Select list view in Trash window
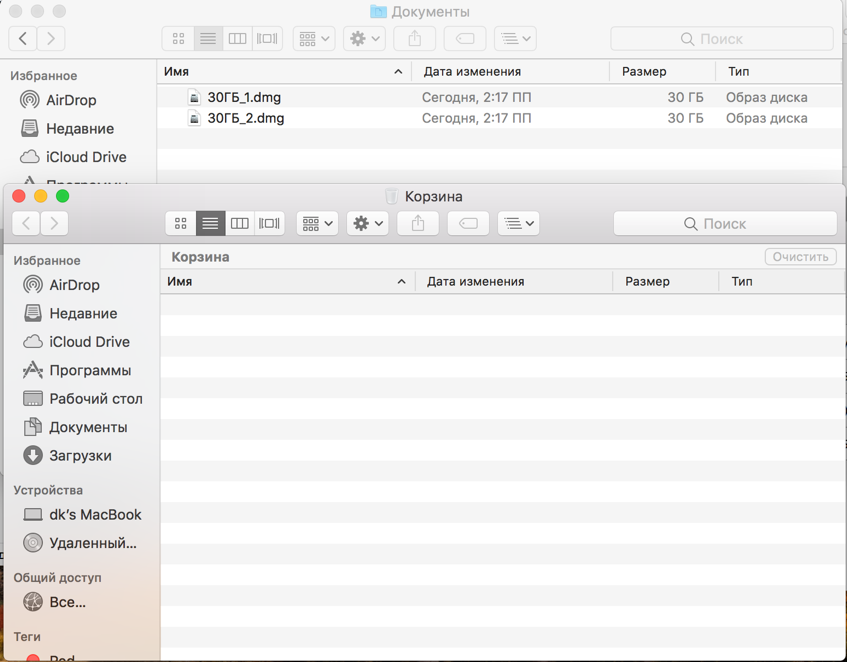The image size is (847, 662). click(x=210, y=224)
